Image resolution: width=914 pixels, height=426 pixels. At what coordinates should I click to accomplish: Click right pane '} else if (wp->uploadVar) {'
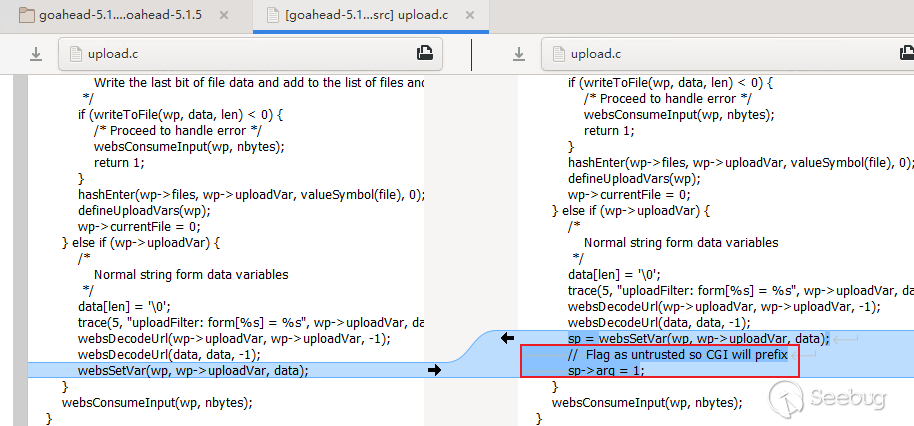(x=631, y=211)
